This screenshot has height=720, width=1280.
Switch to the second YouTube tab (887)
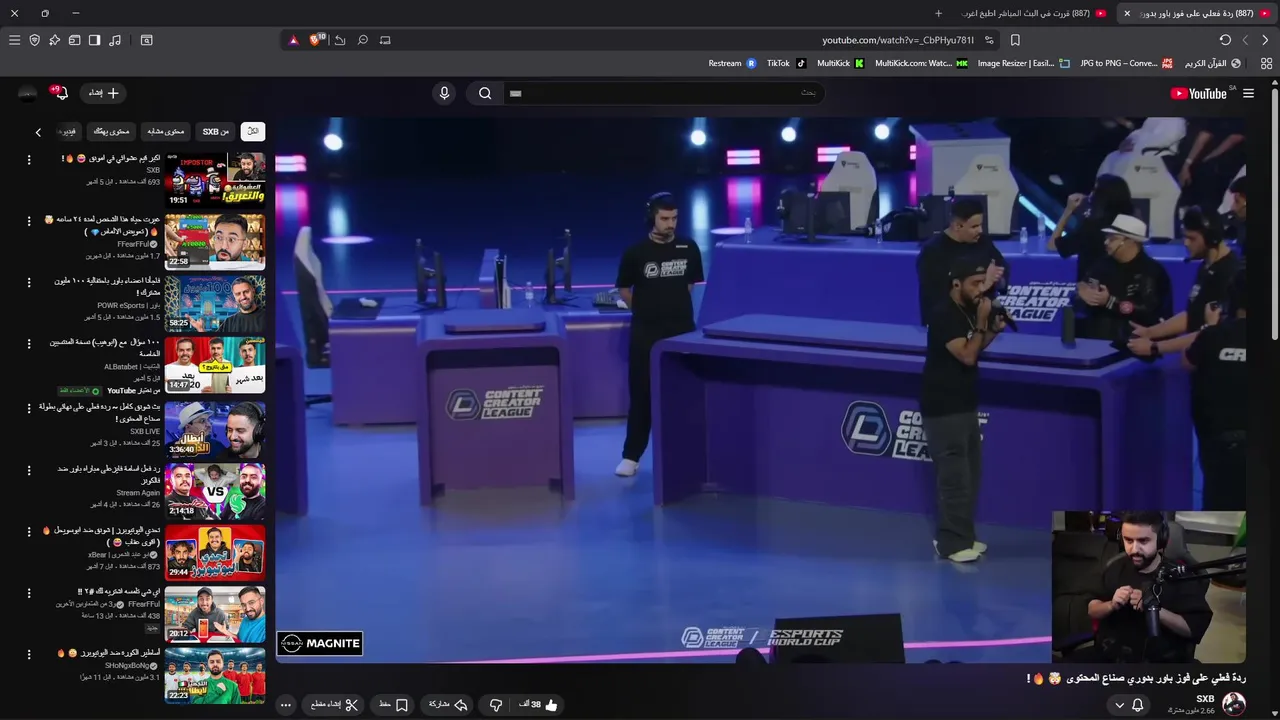pos(1033,13)
